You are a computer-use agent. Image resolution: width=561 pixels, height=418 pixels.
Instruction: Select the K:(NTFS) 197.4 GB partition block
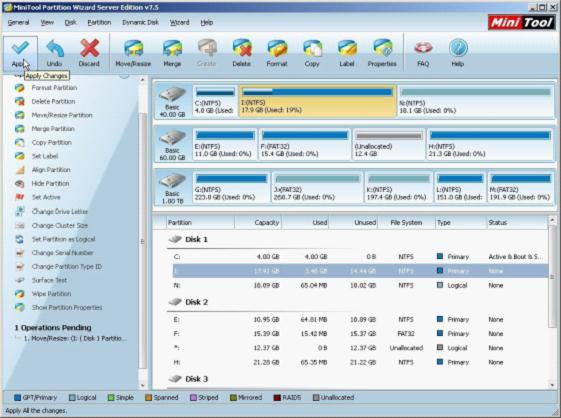pos(399,187)
